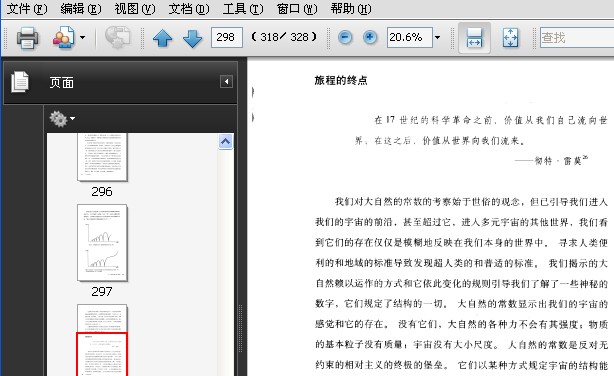Zoom in with the plus button
Viewport: 614px width, 376px height.
coord(370,38)
